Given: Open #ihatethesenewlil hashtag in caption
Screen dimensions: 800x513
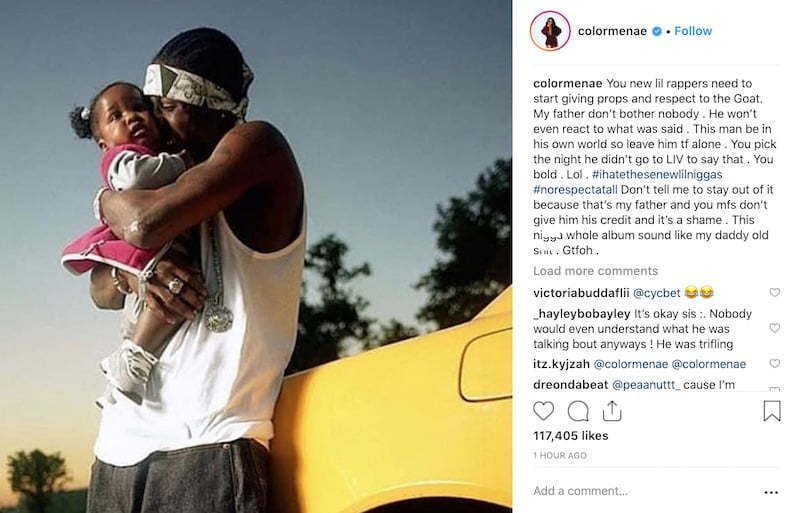Looking at the screenshot, I should pos(657,175).
